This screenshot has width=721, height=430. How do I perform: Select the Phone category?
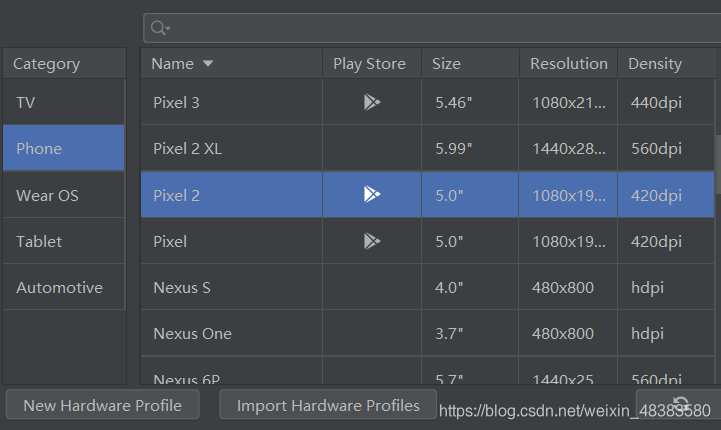63,148
